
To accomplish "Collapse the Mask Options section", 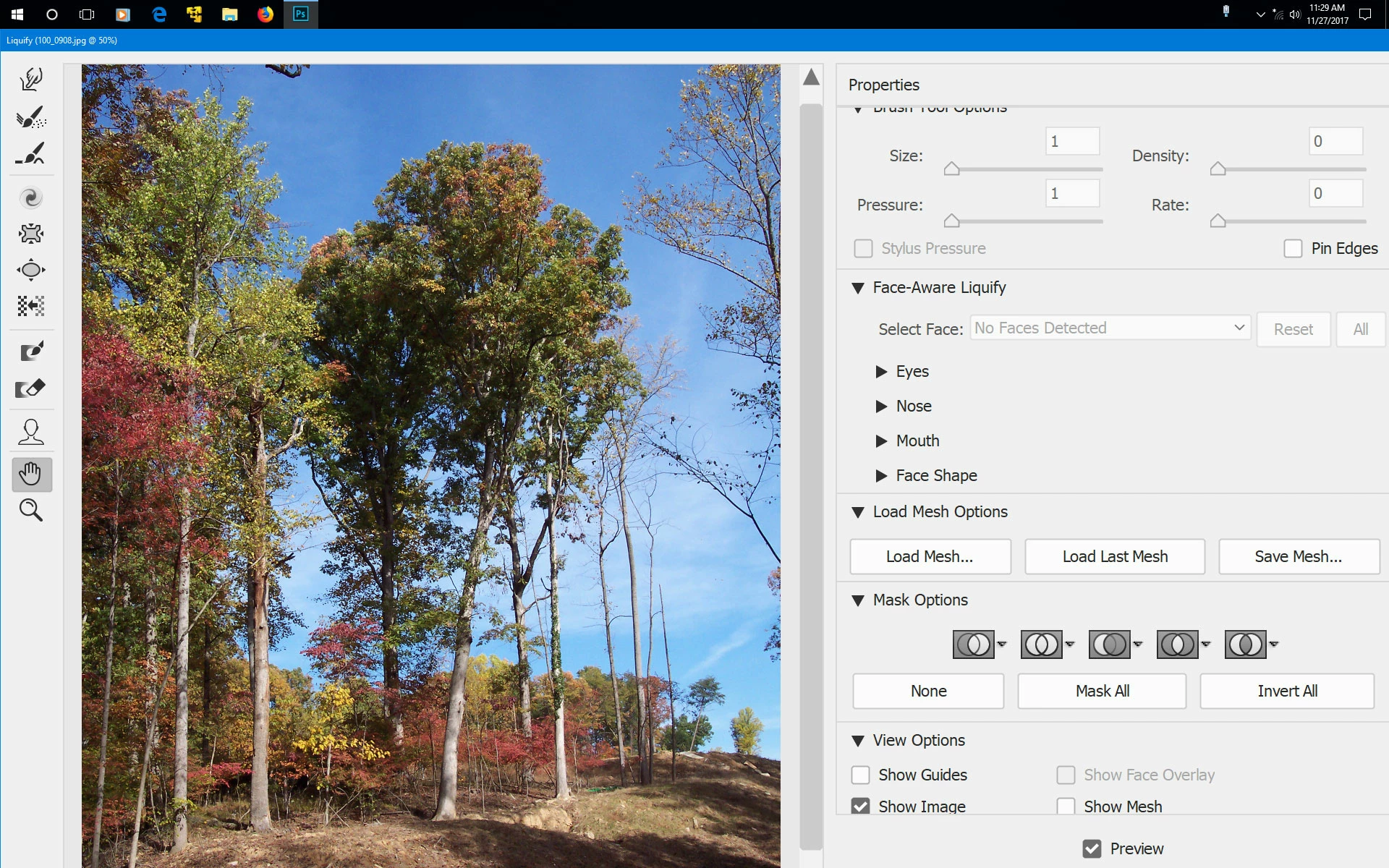I will pyautogui.click(x=858, y=600).
